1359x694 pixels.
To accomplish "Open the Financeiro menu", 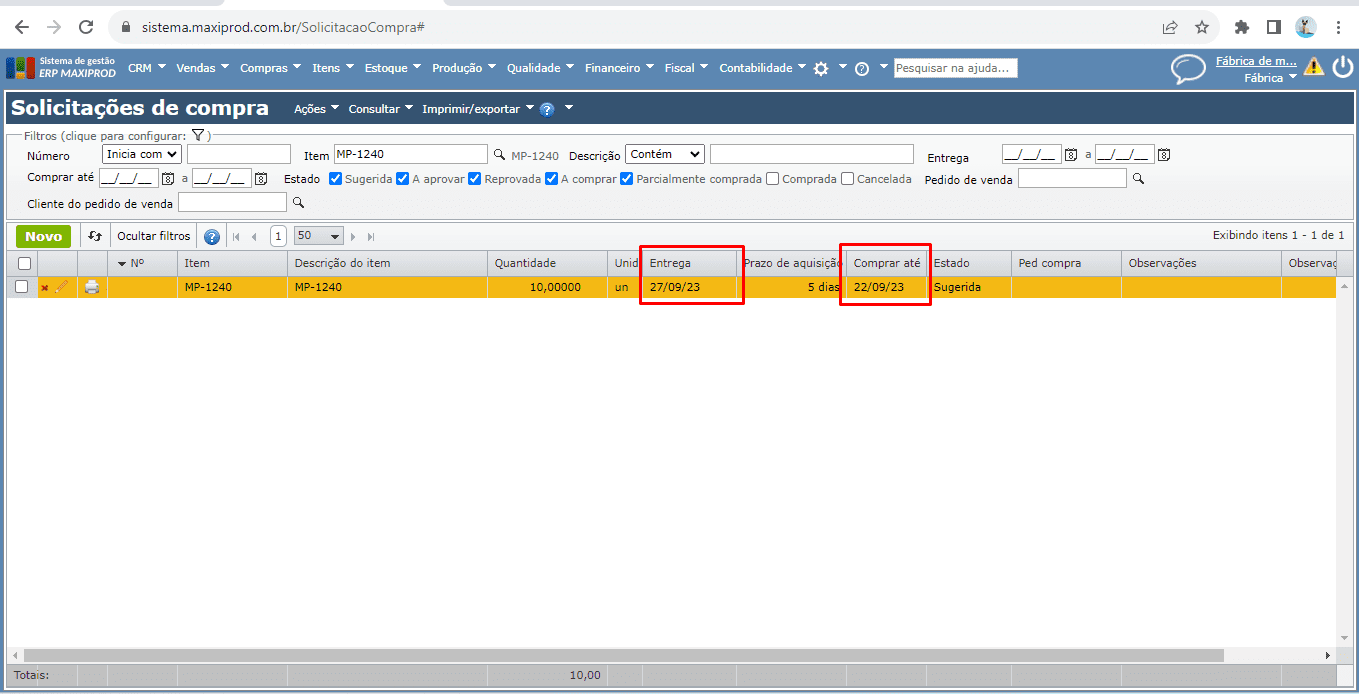I will (618, 68).
